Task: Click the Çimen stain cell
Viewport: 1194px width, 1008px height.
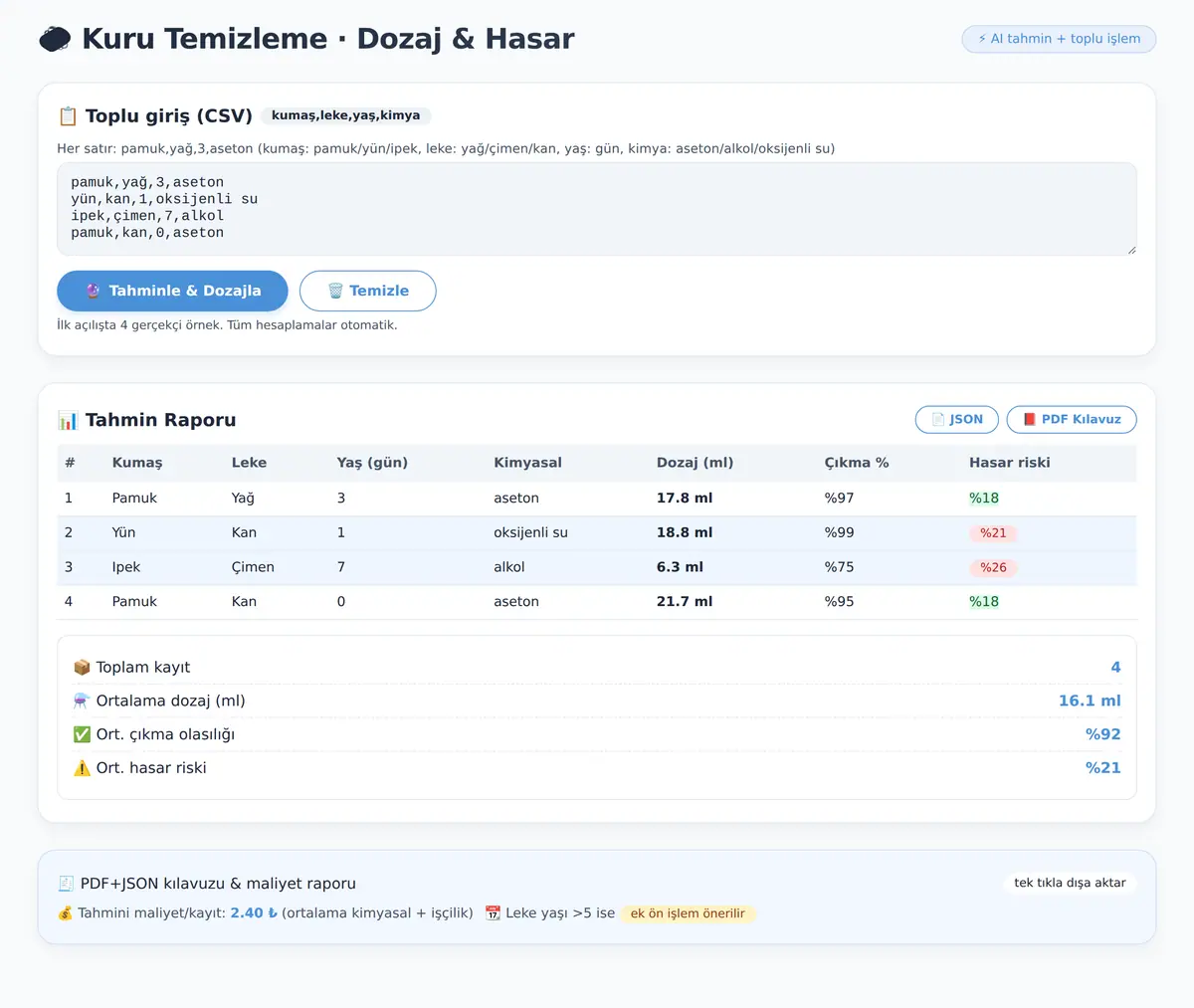Action: [253, 567]
